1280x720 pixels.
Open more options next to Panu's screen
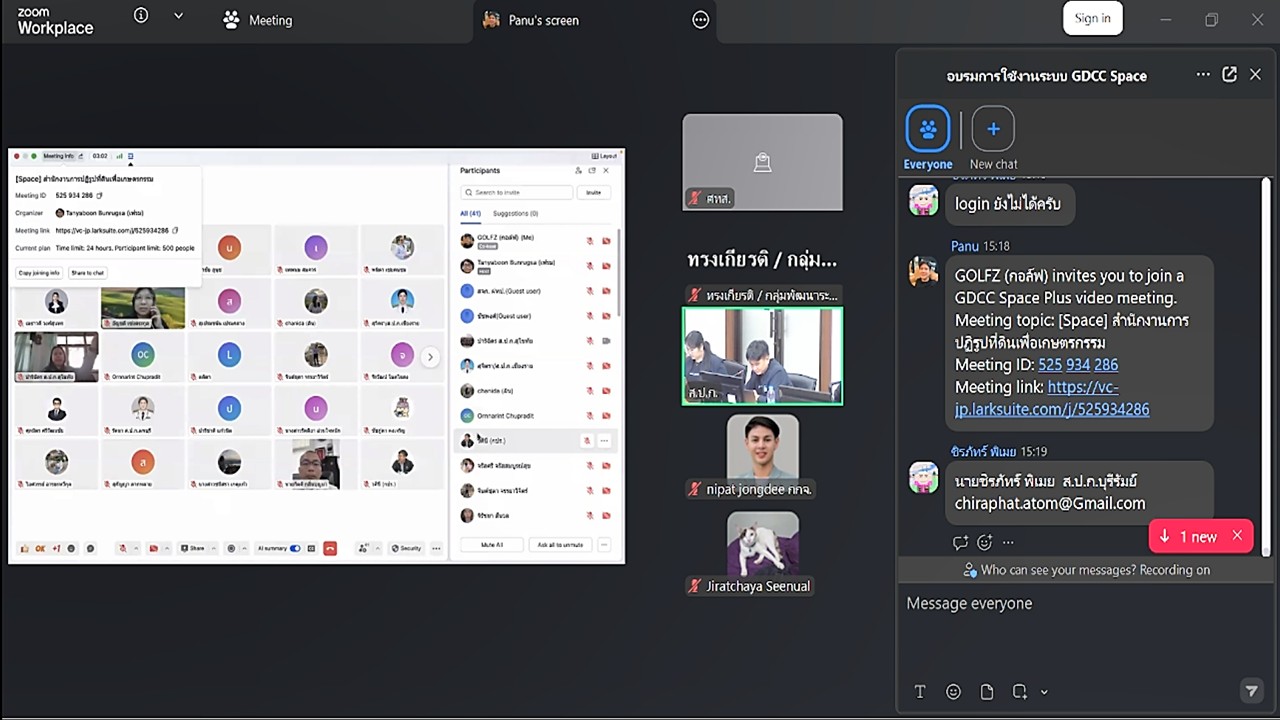coord(701,20)
